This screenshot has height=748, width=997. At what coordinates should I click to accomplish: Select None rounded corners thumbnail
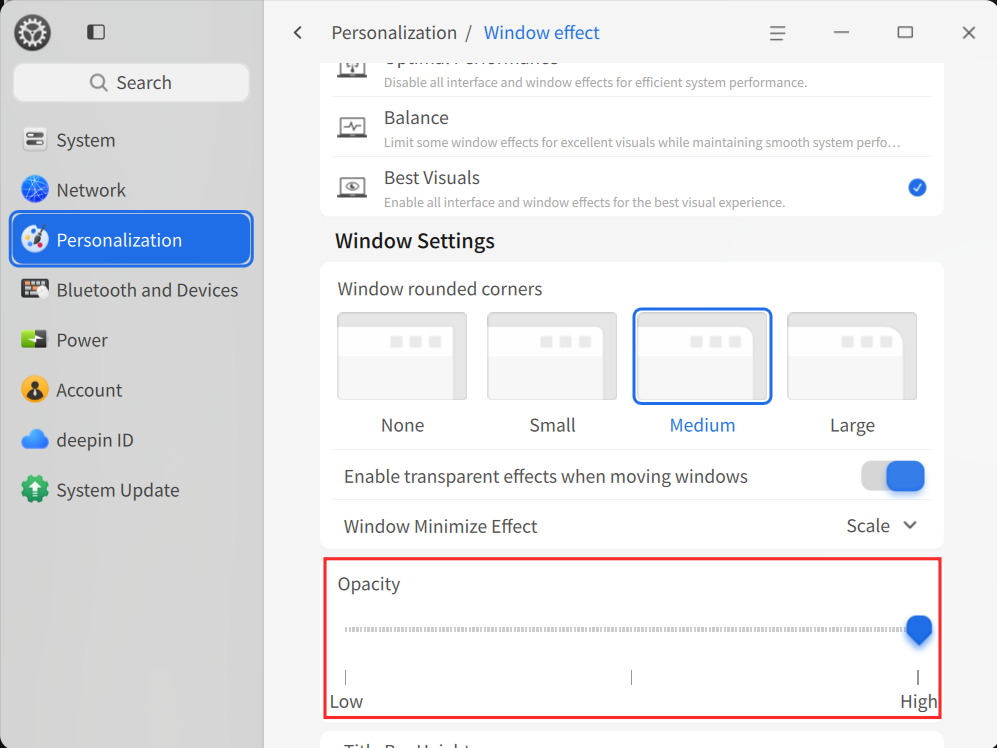pyautogui.click(x=402, y=356)
